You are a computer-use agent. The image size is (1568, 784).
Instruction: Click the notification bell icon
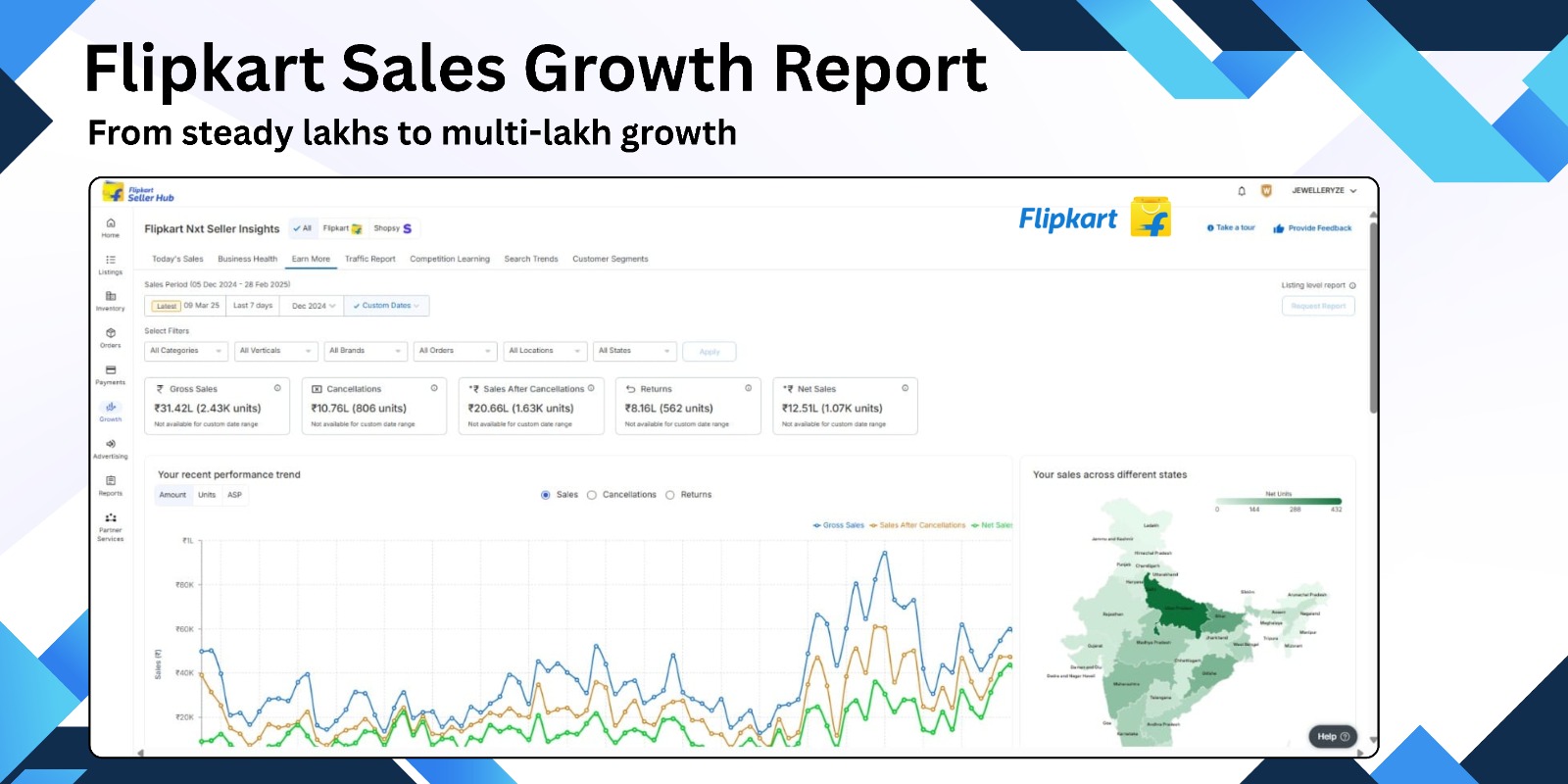click(1242, 191)
